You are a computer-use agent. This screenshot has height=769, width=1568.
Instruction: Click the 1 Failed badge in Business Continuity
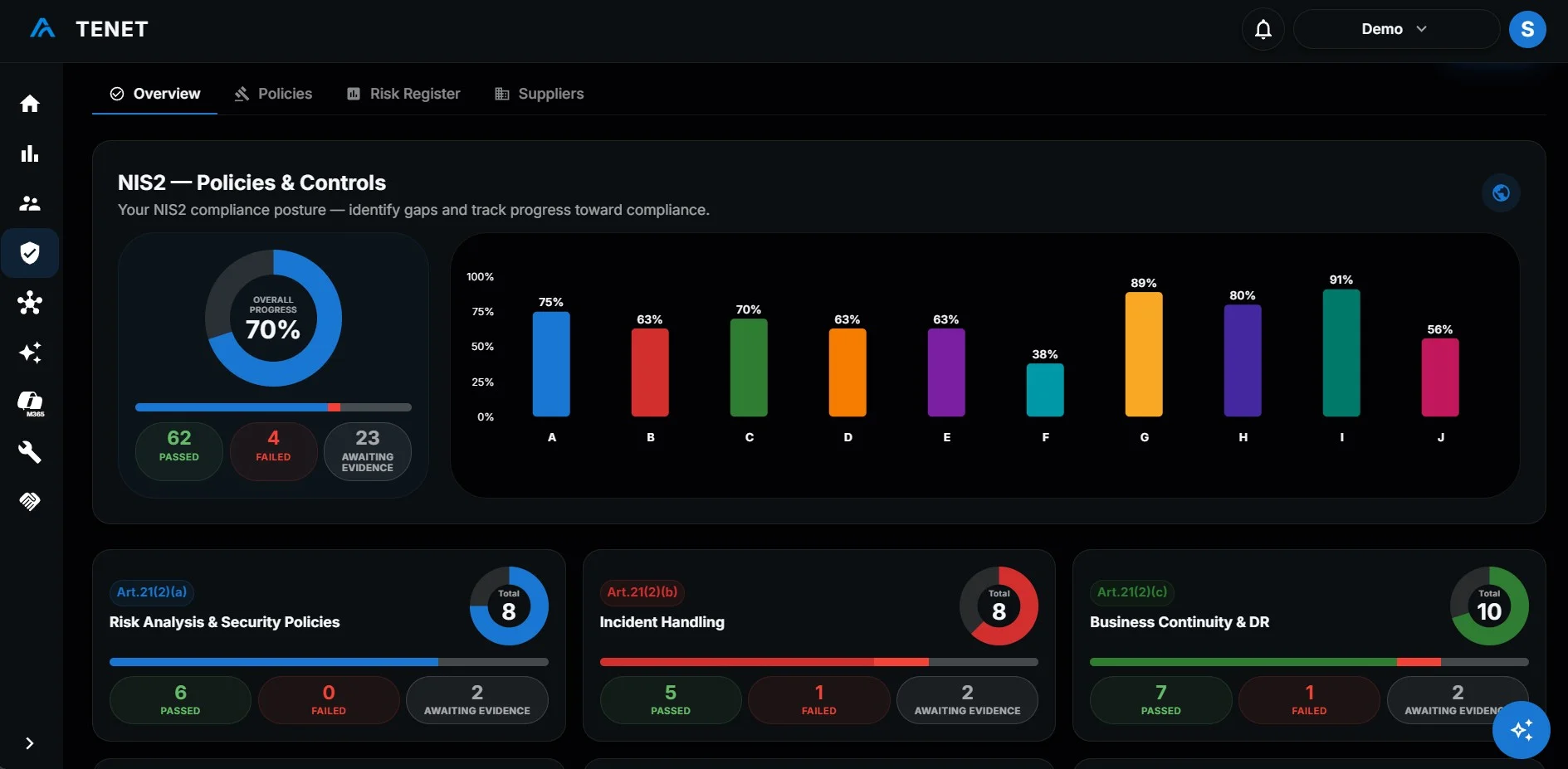click(x=1309, y=700)
